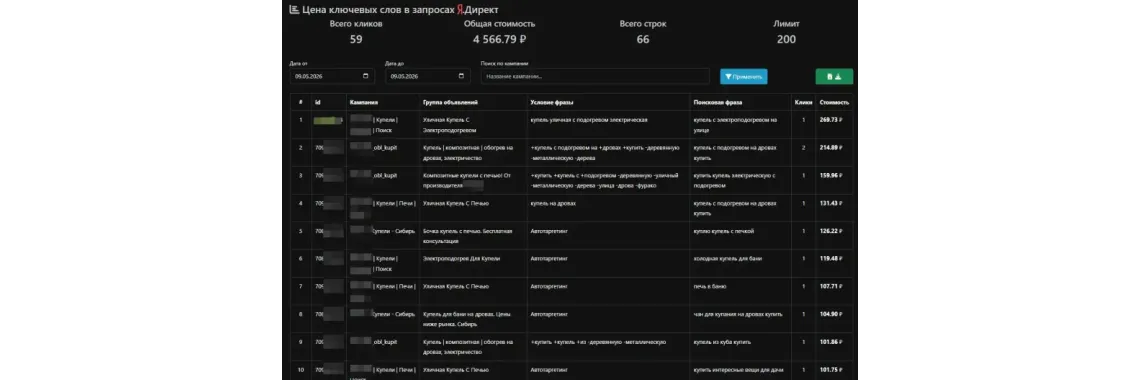The image size is (1140, 380).
Task: Click the cost value 104.90 ₽
Action: click(x=831, y=314)
